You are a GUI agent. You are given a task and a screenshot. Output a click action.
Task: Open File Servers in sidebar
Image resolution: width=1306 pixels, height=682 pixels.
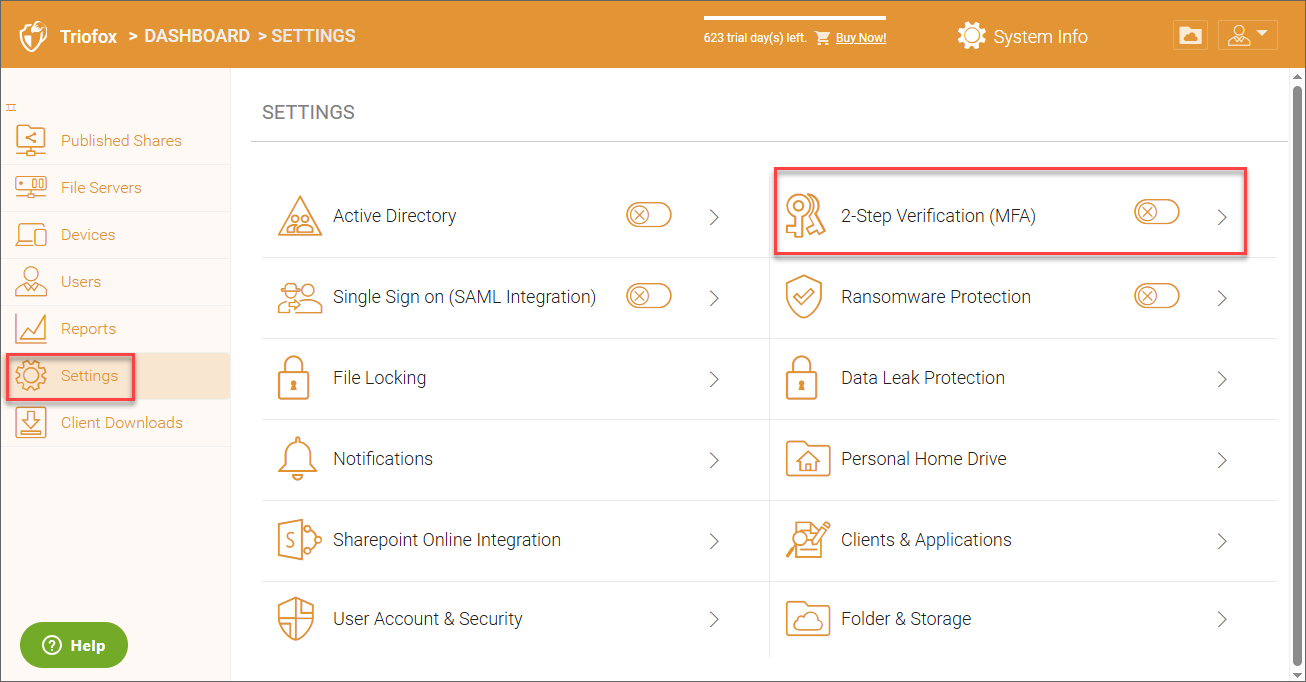click(115, 188)
